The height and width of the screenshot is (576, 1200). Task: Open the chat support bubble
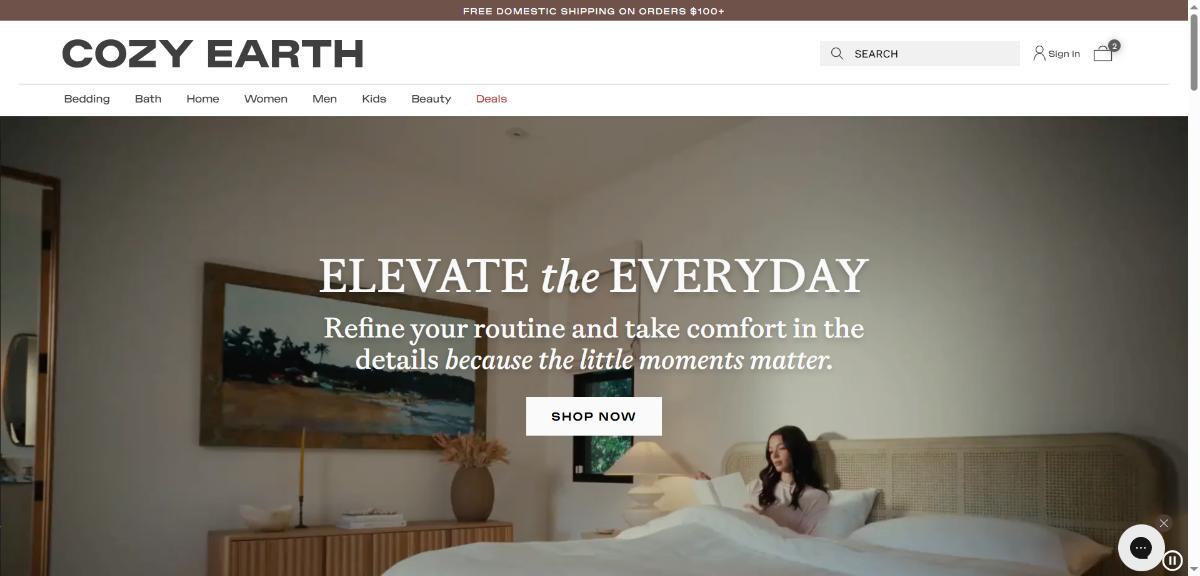[1141, 547]
